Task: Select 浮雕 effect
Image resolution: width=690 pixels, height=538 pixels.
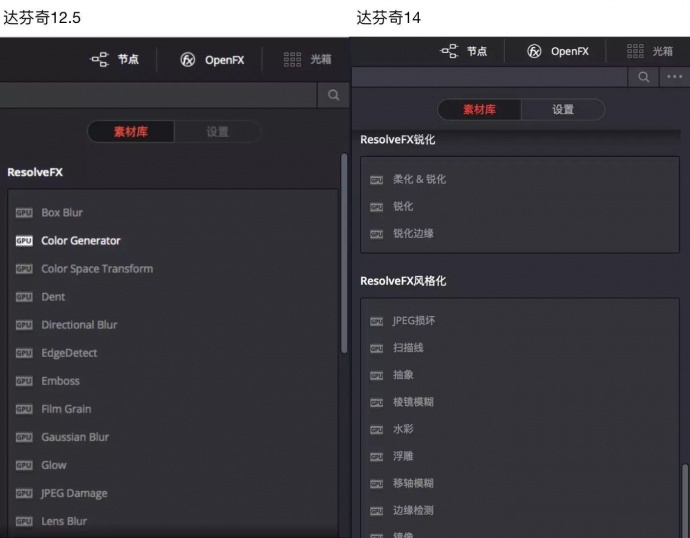Action: 403,456
